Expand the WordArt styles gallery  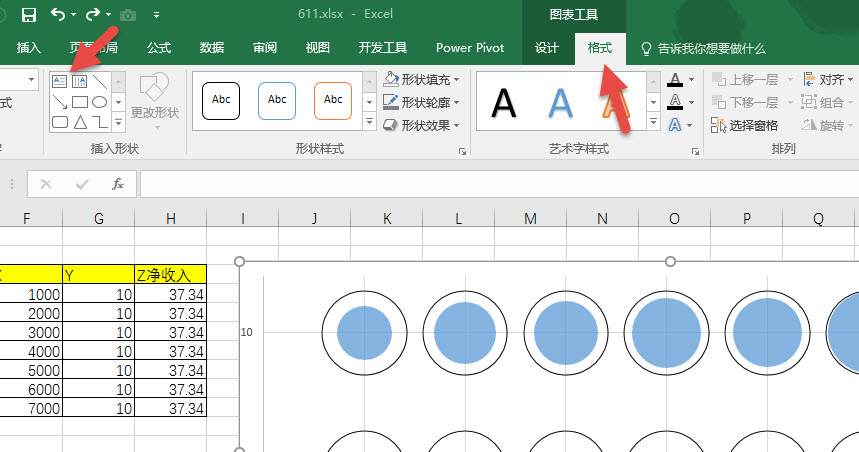653,122
